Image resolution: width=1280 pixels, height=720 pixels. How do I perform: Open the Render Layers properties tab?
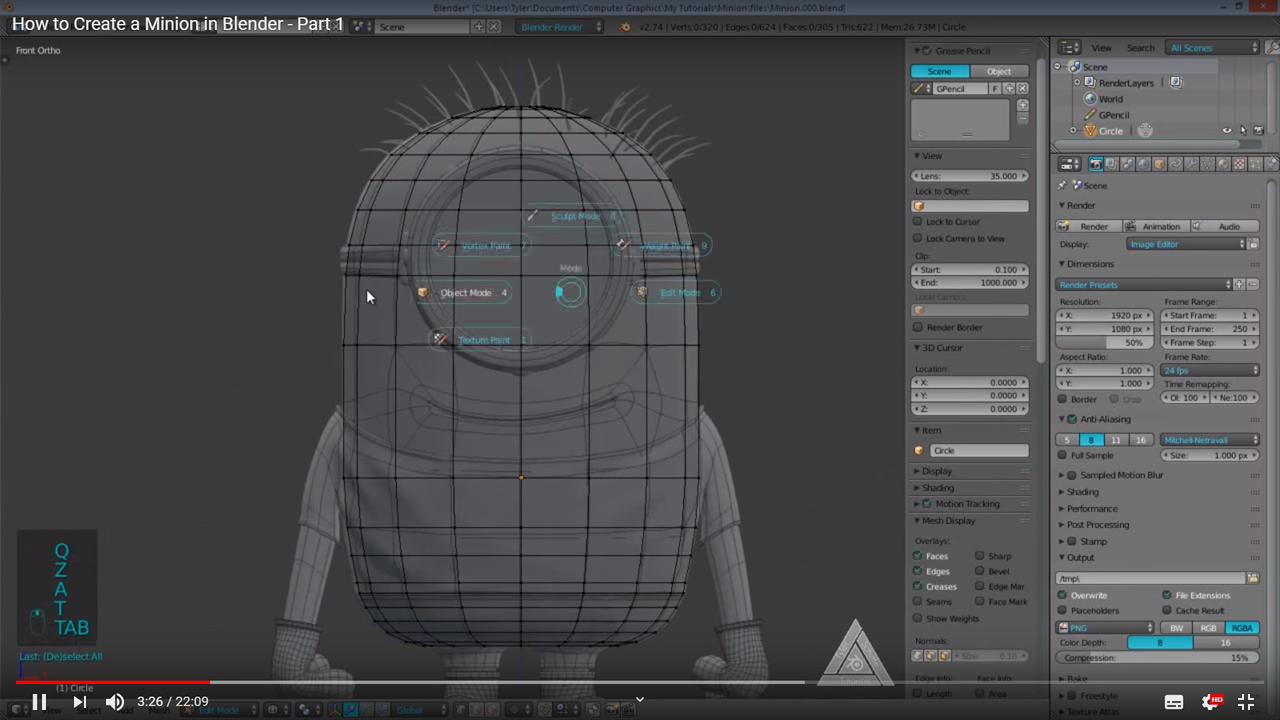(x=1112, y=164)
